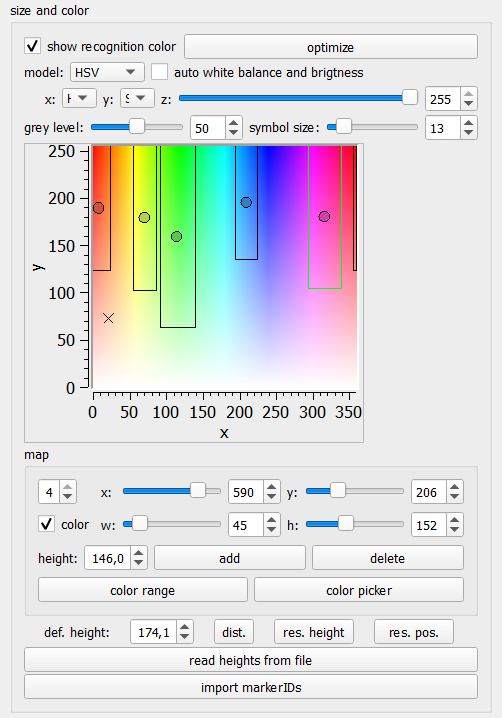Click the color picker button
Screen dimensions: 502x718
pos(359,590)
